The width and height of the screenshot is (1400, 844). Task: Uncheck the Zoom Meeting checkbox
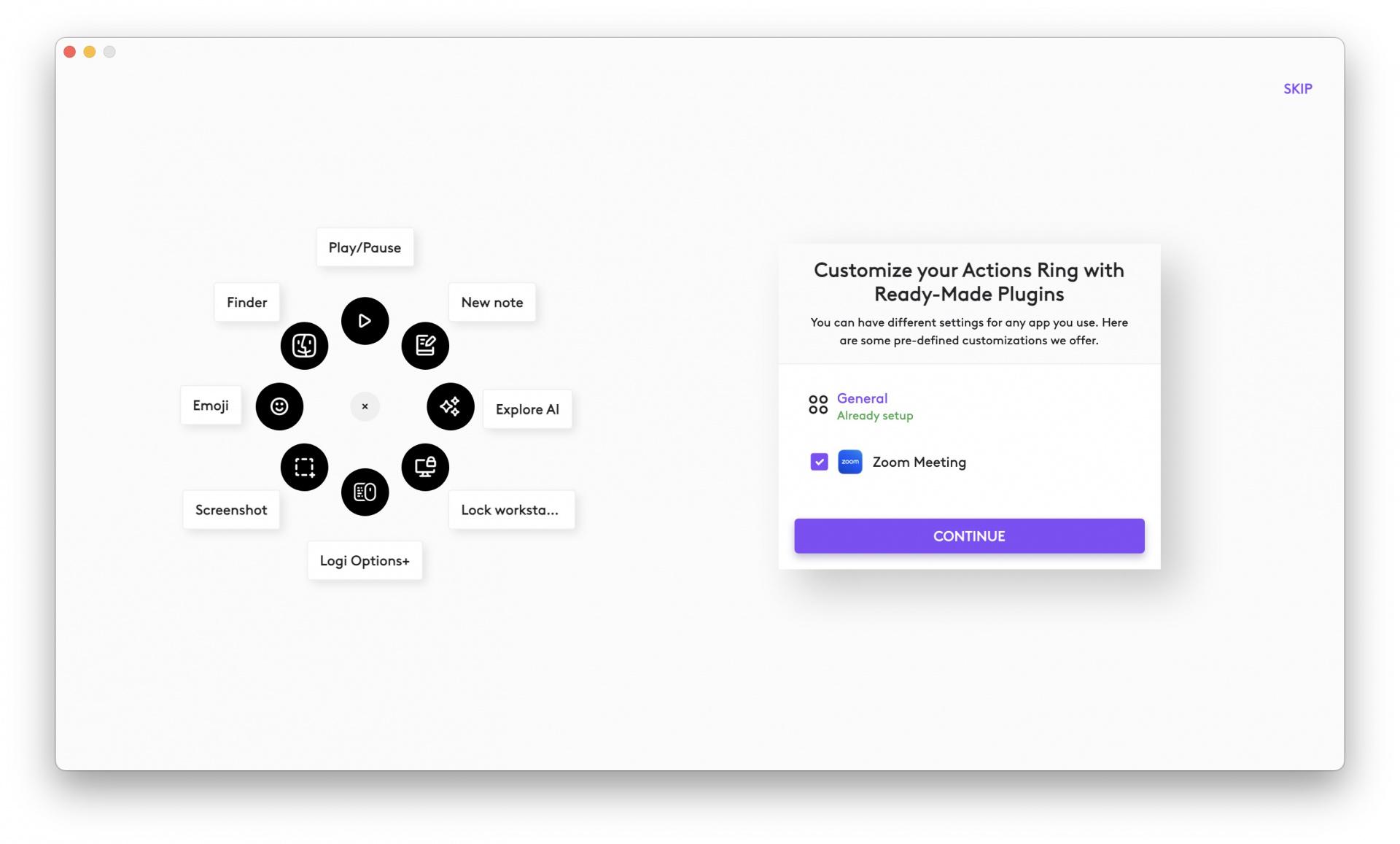point(819,462)
